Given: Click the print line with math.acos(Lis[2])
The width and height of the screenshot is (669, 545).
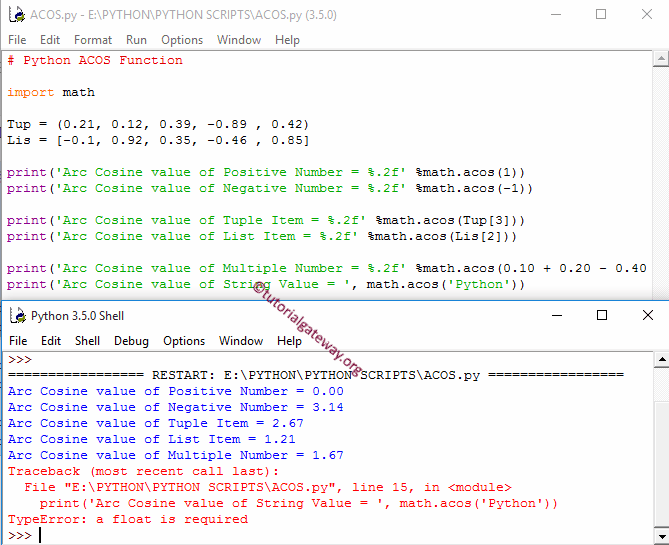Looking at the screenshot, I should coord(262,236).
